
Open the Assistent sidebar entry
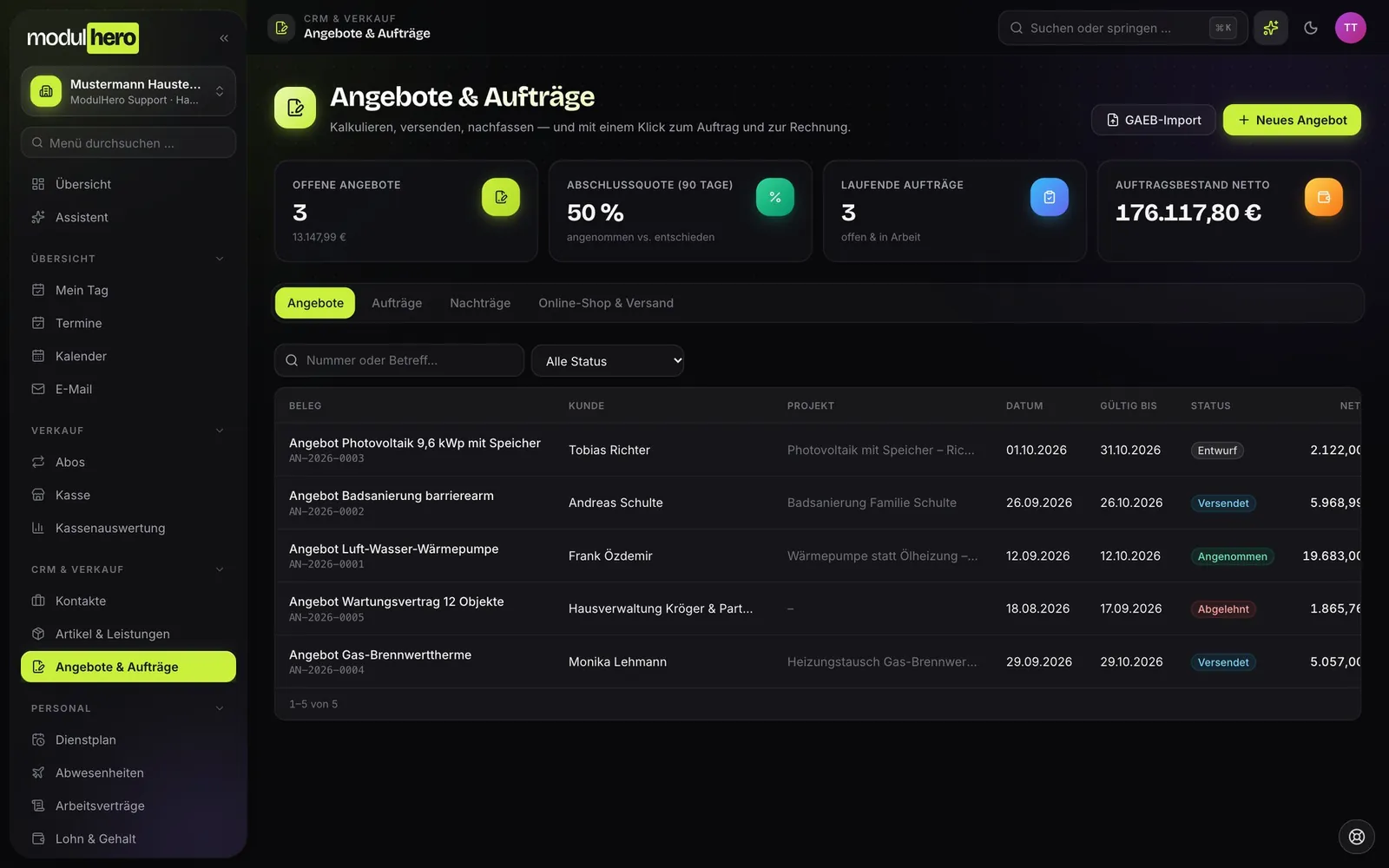pyautogui.click(x=128, y=217)
